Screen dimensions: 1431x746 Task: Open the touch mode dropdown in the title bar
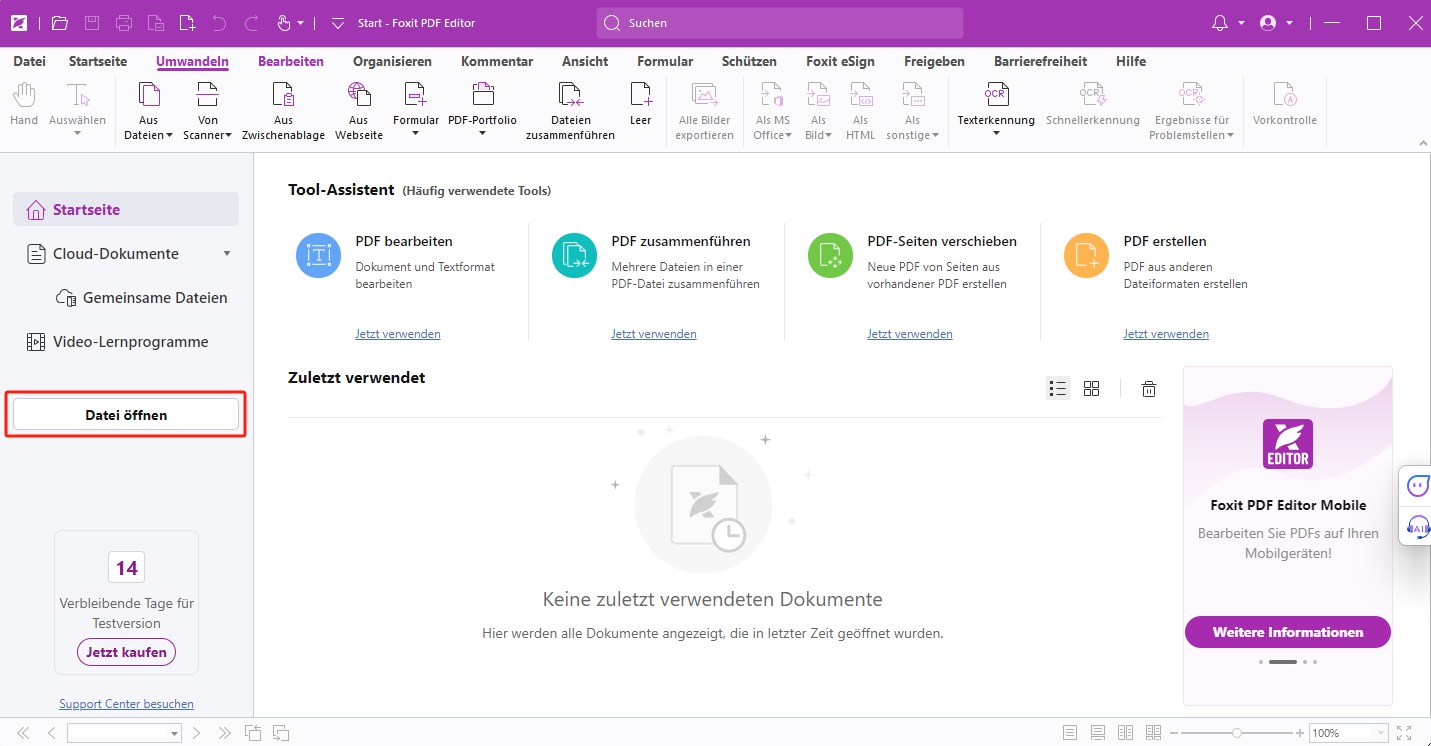point(300,22)
